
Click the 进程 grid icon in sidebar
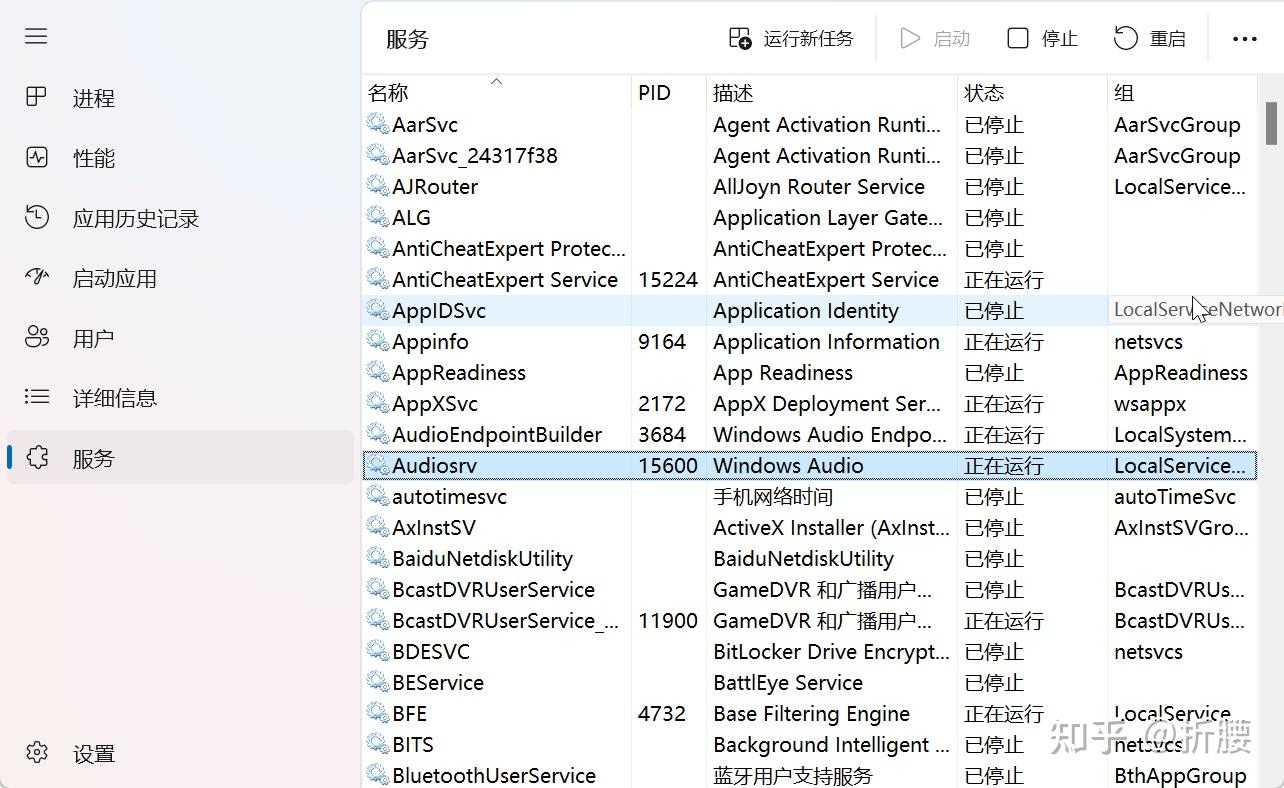point(36,97)
